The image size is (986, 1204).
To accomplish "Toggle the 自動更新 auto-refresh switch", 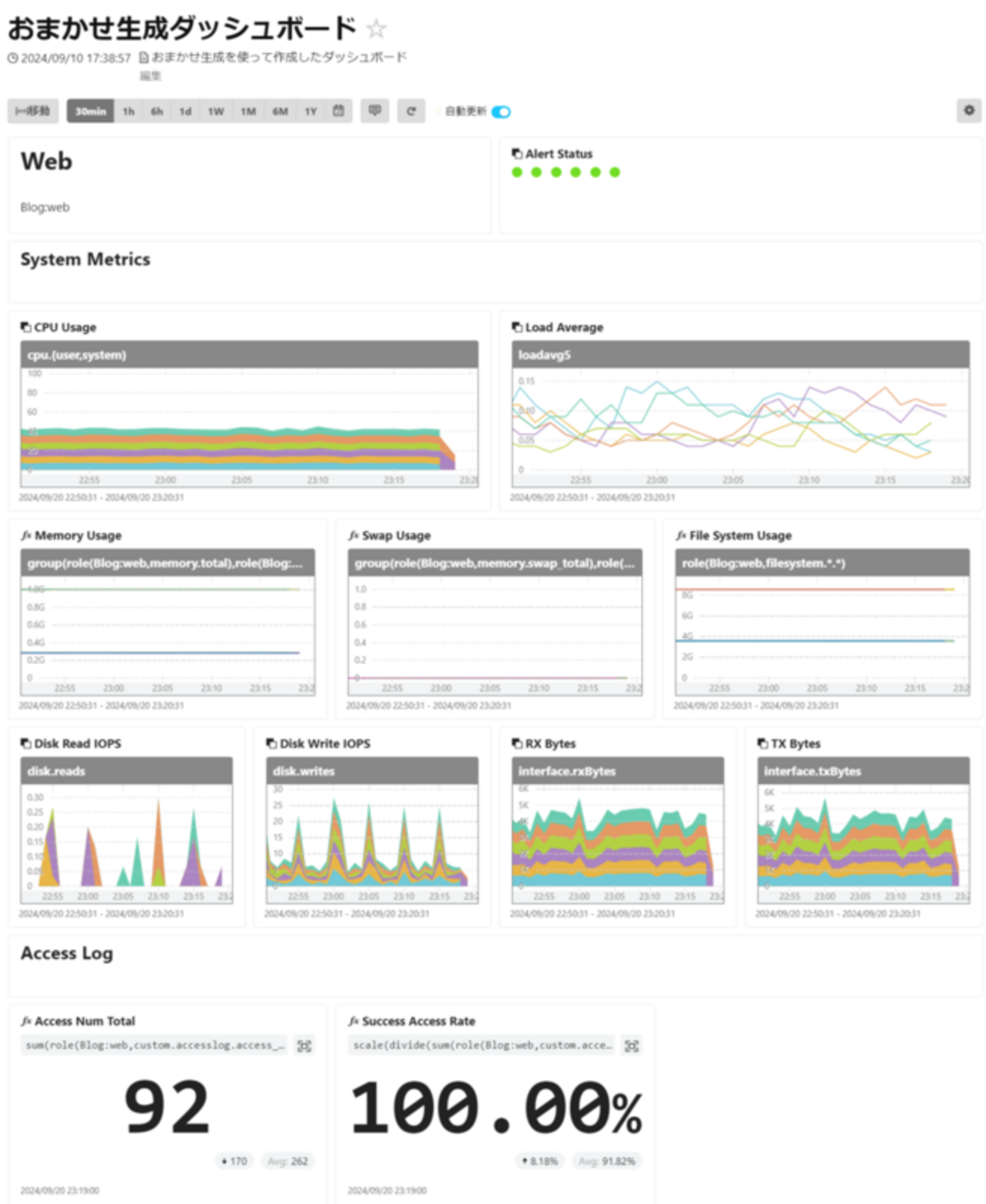I will tap(501, 111).
